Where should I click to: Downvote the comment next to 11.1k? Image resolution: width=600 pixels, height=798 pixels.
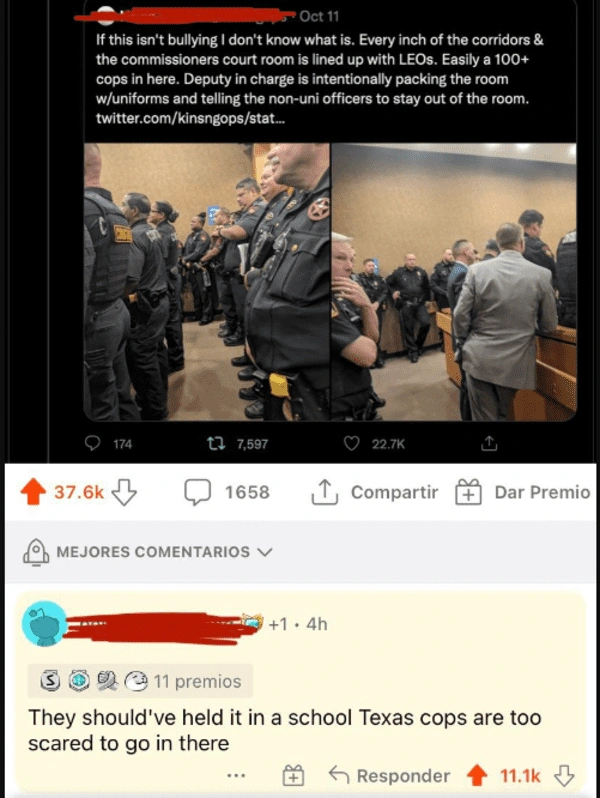point(564,776)
